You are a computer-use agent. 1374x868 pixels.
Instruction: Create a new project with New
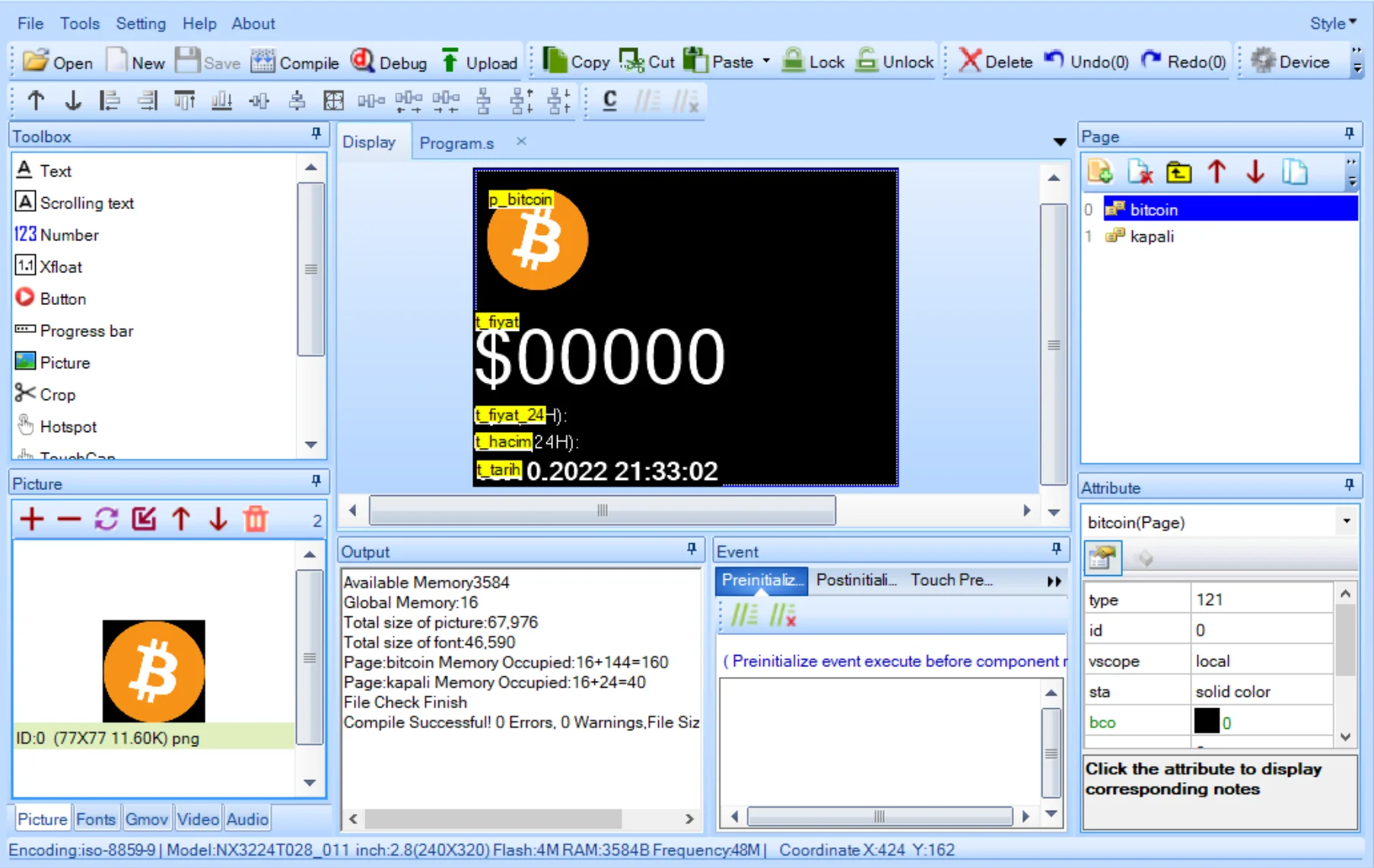135,62
